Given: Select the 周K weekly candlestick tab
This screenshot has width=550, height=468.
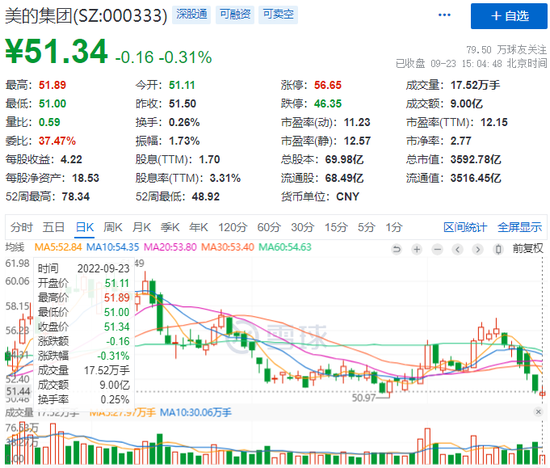Looking at the screenshot, I should tap(113, 227).
